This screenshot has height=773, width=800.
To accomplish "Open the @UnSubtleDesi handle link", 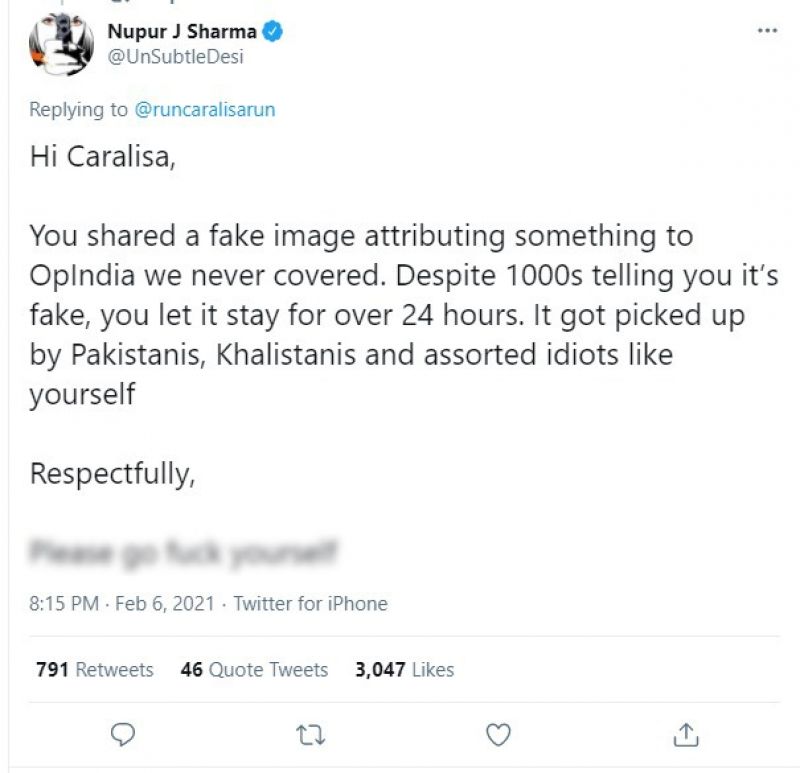I will tap(175, 57).
